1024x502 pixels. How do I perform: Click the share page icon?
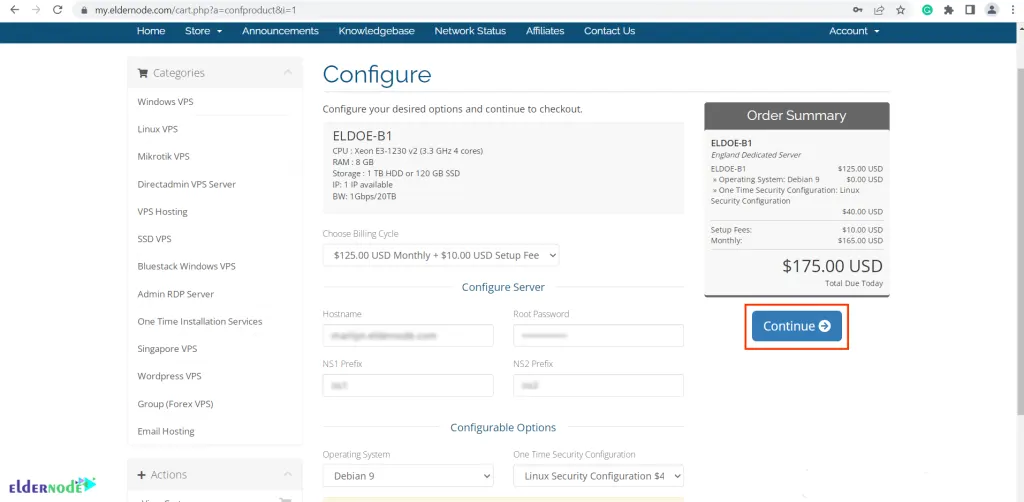point(879,10)
